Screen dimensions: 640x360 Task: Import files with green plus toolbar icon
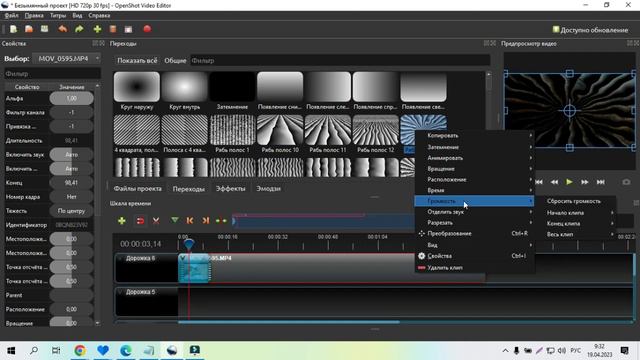(x=97, y=29)
